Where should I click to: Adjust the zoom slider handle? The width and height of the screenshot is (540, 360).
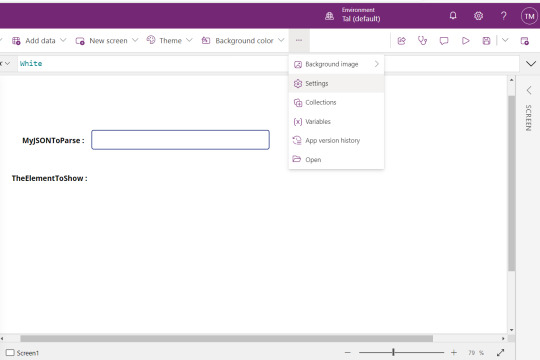click(393, 352)
